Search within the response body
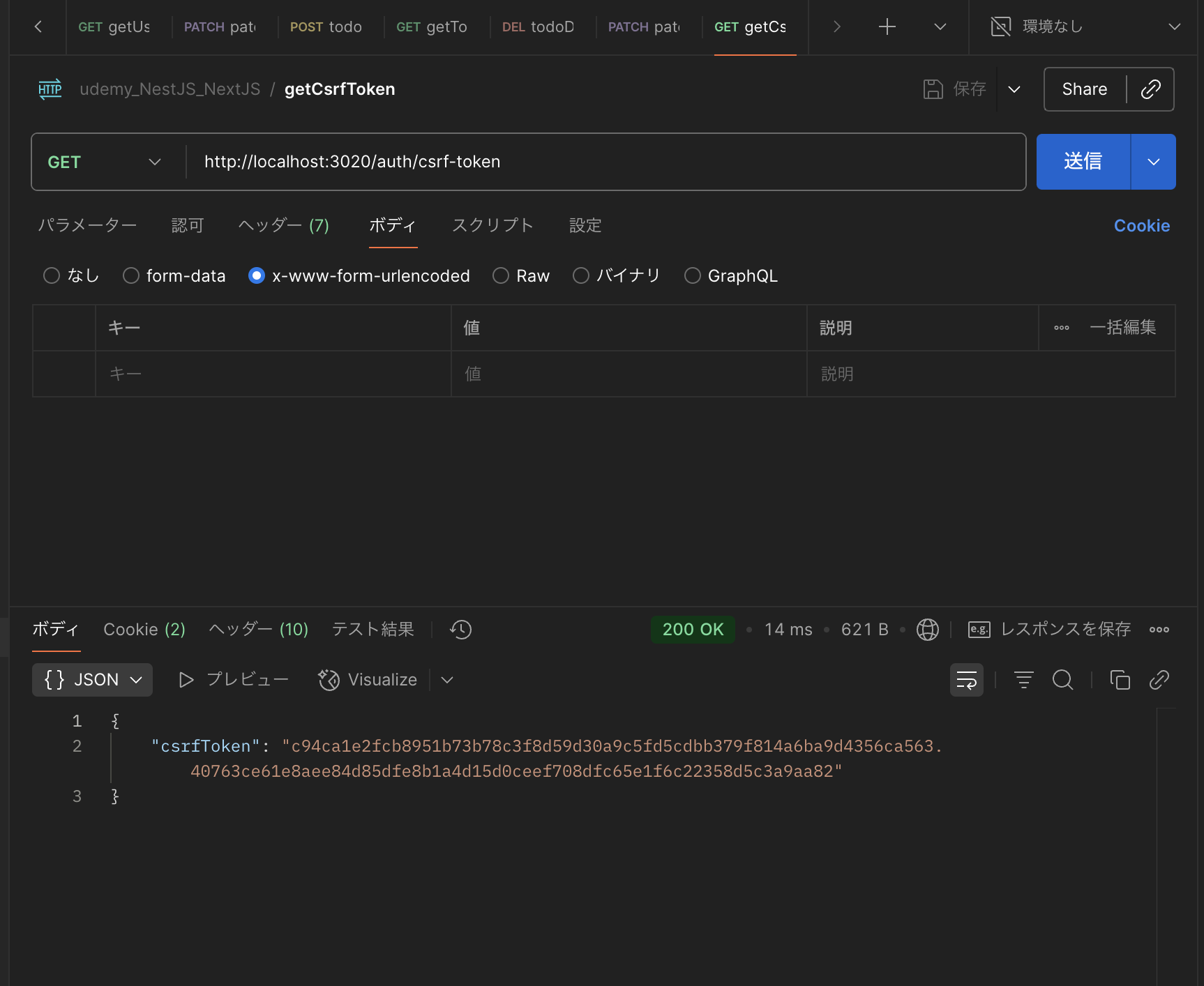This screenshot has height=986, width=1204. (x=1062, y=680)
